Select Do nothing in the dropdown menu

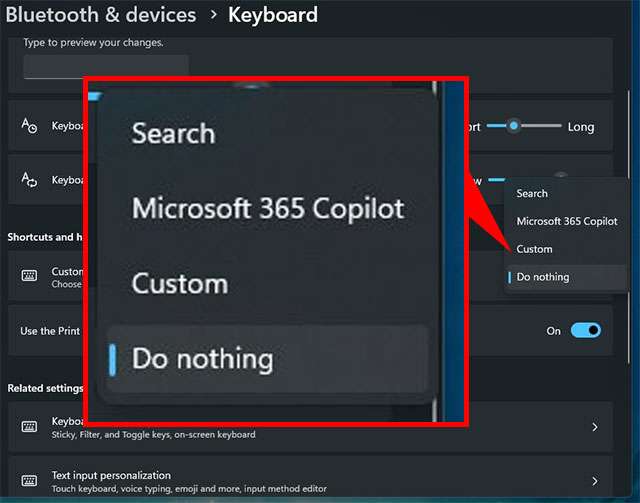pos(565,277)
